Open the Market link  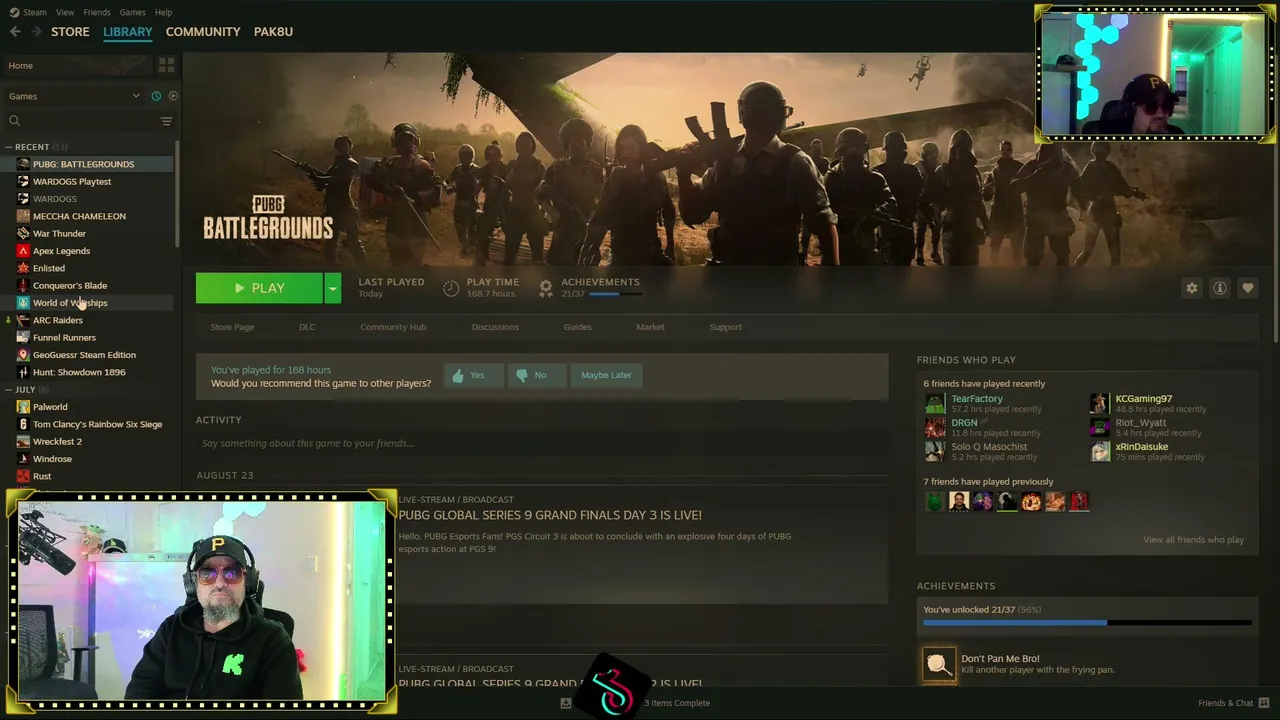pyautogui.click(x=650, y=327)
